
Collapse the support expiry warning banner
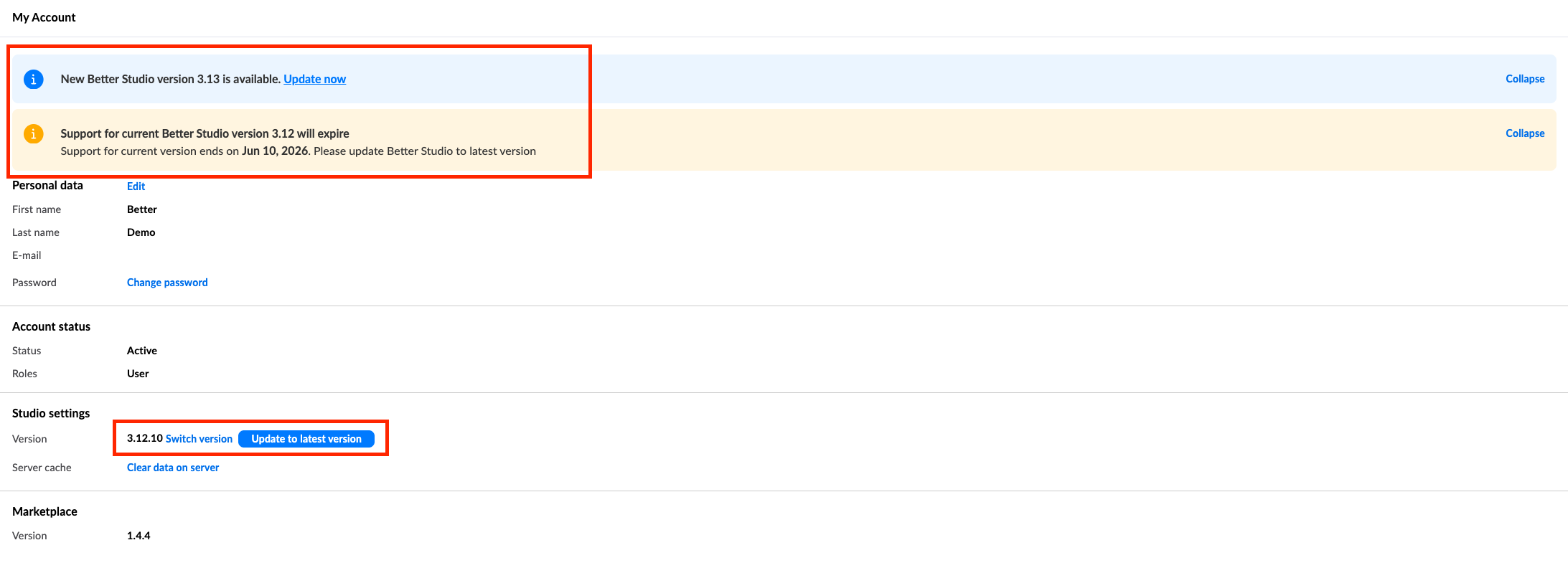click(1525, 133)
